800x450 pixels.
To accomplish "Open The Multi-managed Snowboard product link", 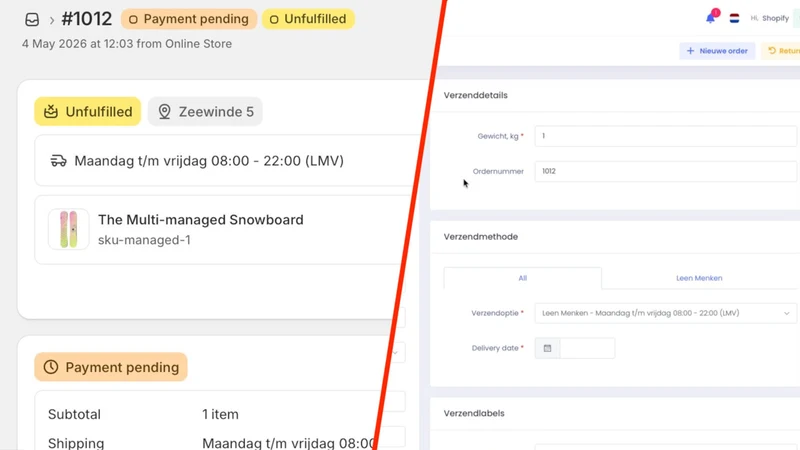I will point(201,220).
